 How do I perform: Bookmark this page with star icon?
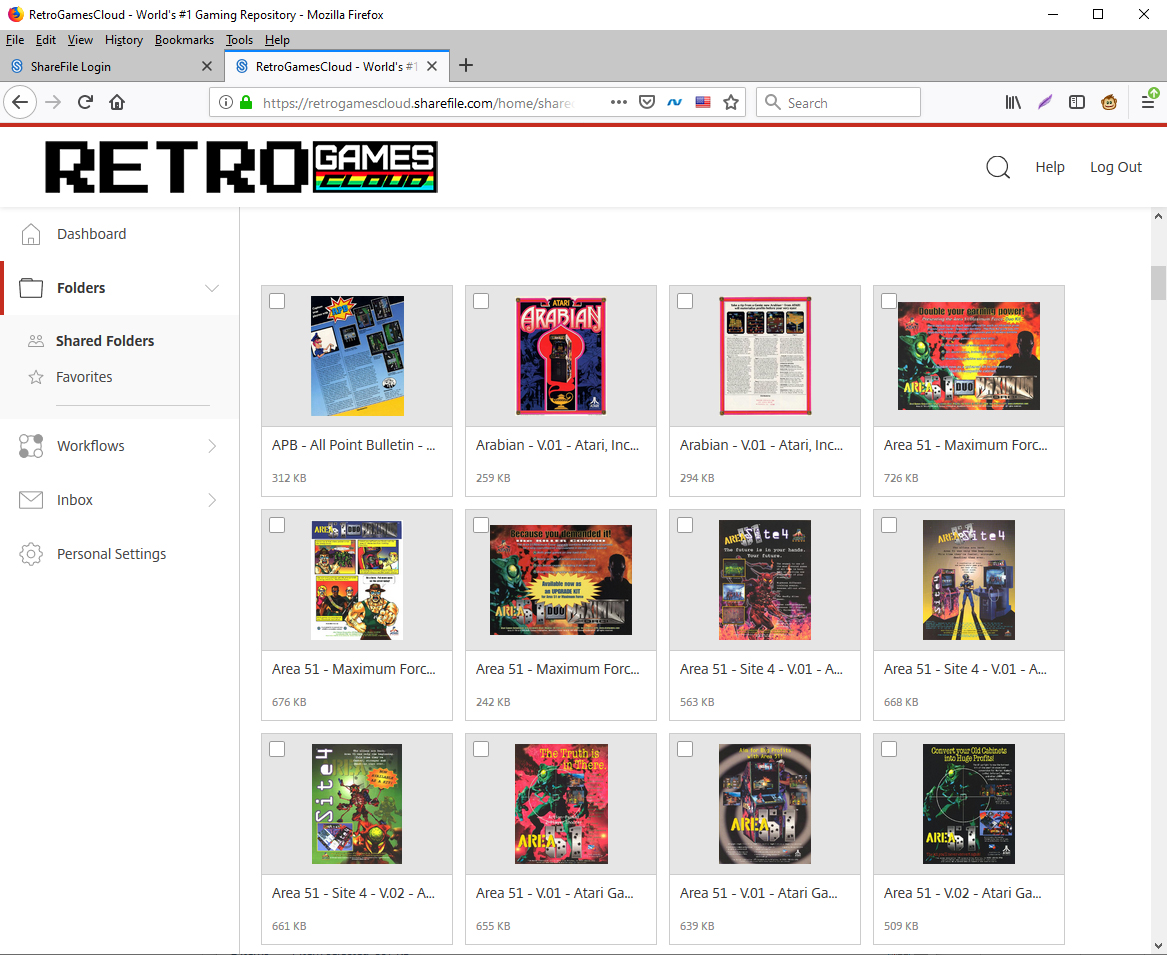(x=731, y=103)
